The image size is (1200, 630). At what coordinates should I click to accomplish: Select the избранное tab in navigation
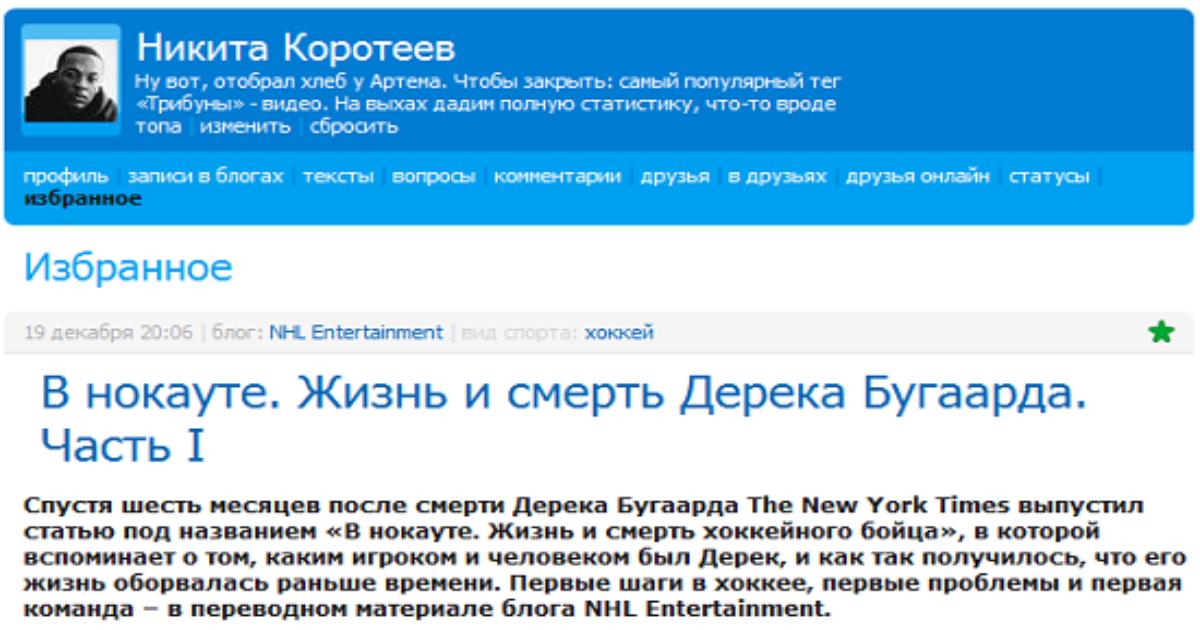82,198
